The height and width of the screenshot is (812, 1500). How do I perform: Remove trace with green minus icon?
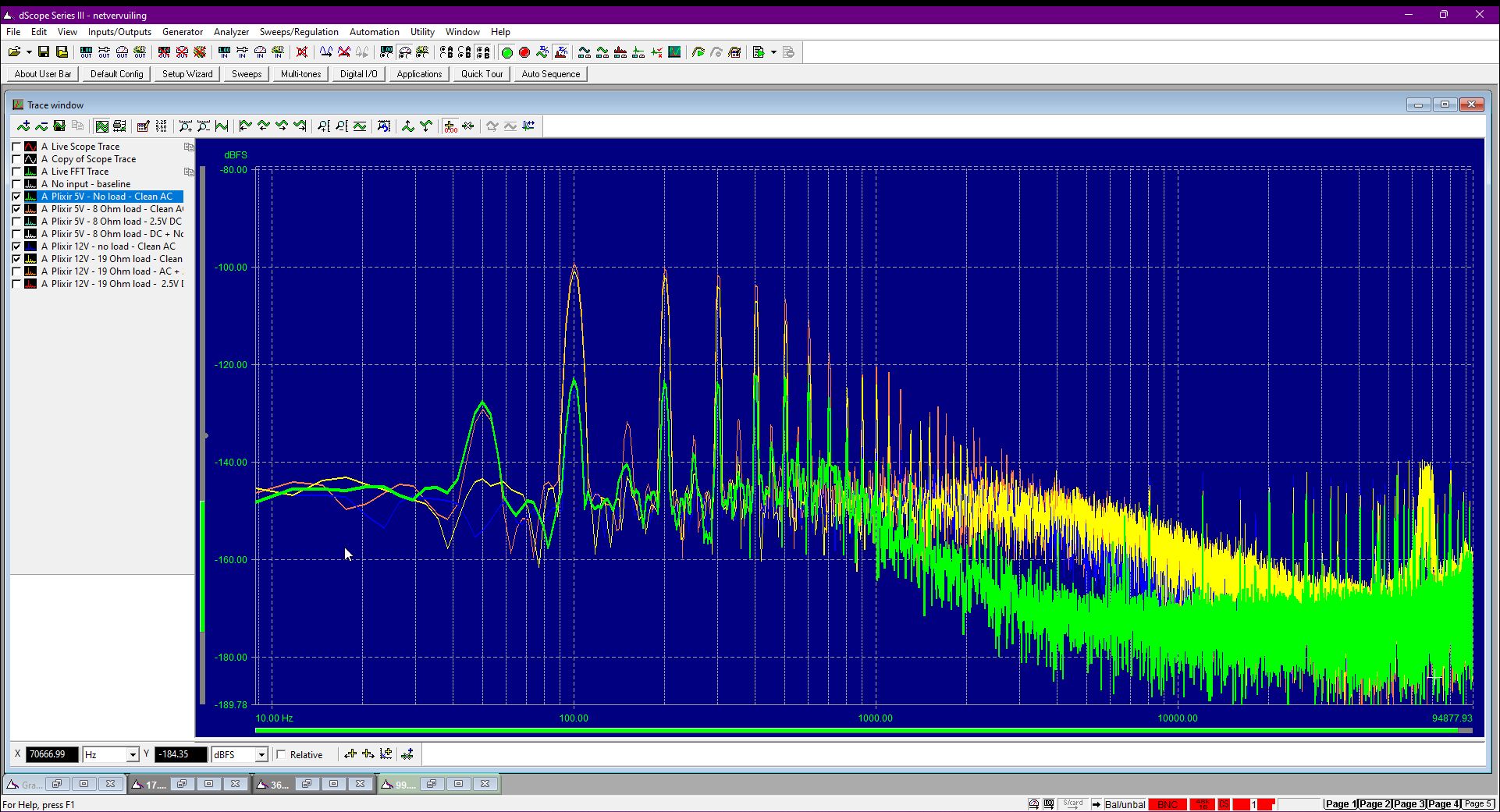click(x=41, y=126)
